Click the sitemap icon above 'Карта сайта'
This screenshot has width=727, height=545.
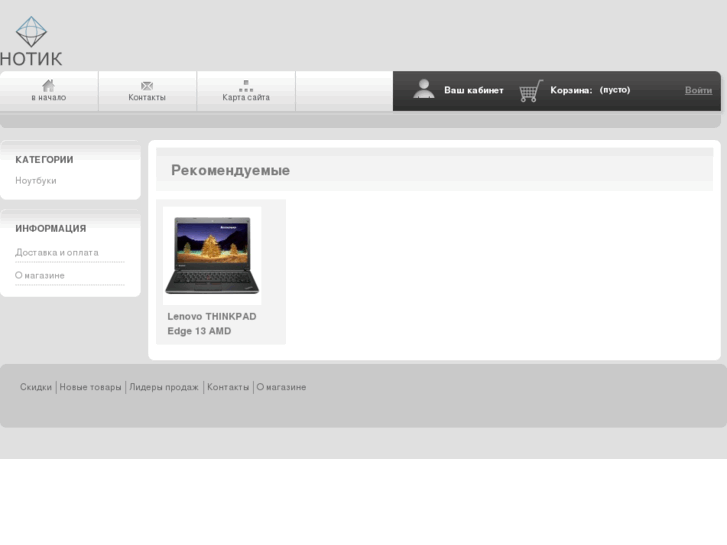(246, 86)
